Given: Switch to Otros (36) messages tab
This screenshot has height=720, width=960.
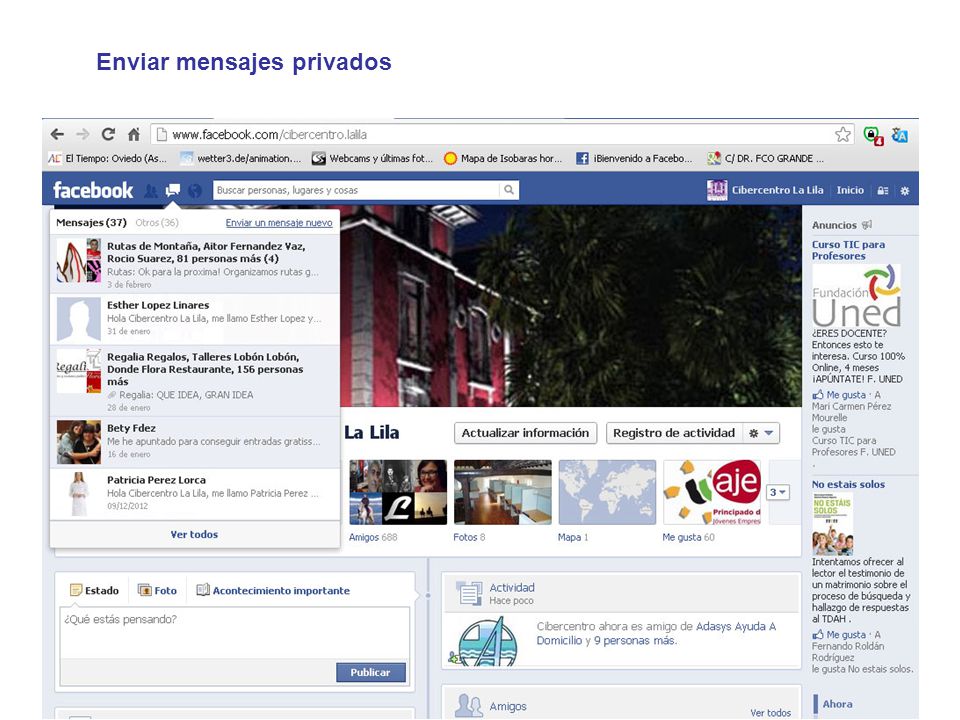Looking at the screenshot, I should 157,223.
